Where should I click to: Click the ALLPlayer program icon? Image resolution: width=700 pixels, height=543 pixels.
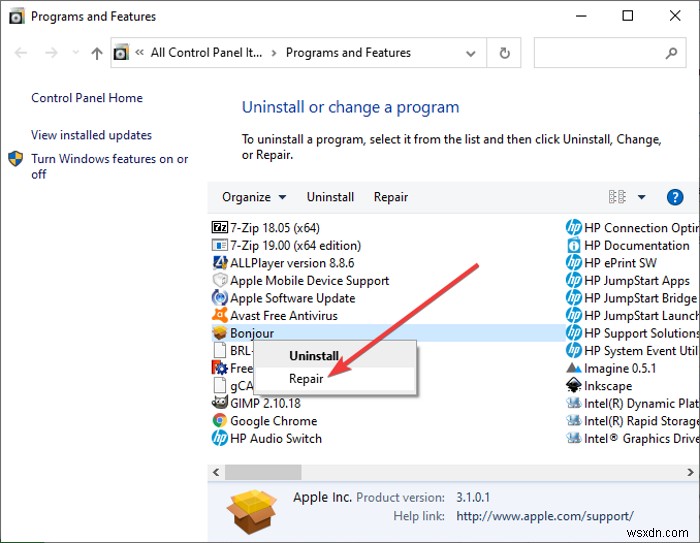pos(219,263)
